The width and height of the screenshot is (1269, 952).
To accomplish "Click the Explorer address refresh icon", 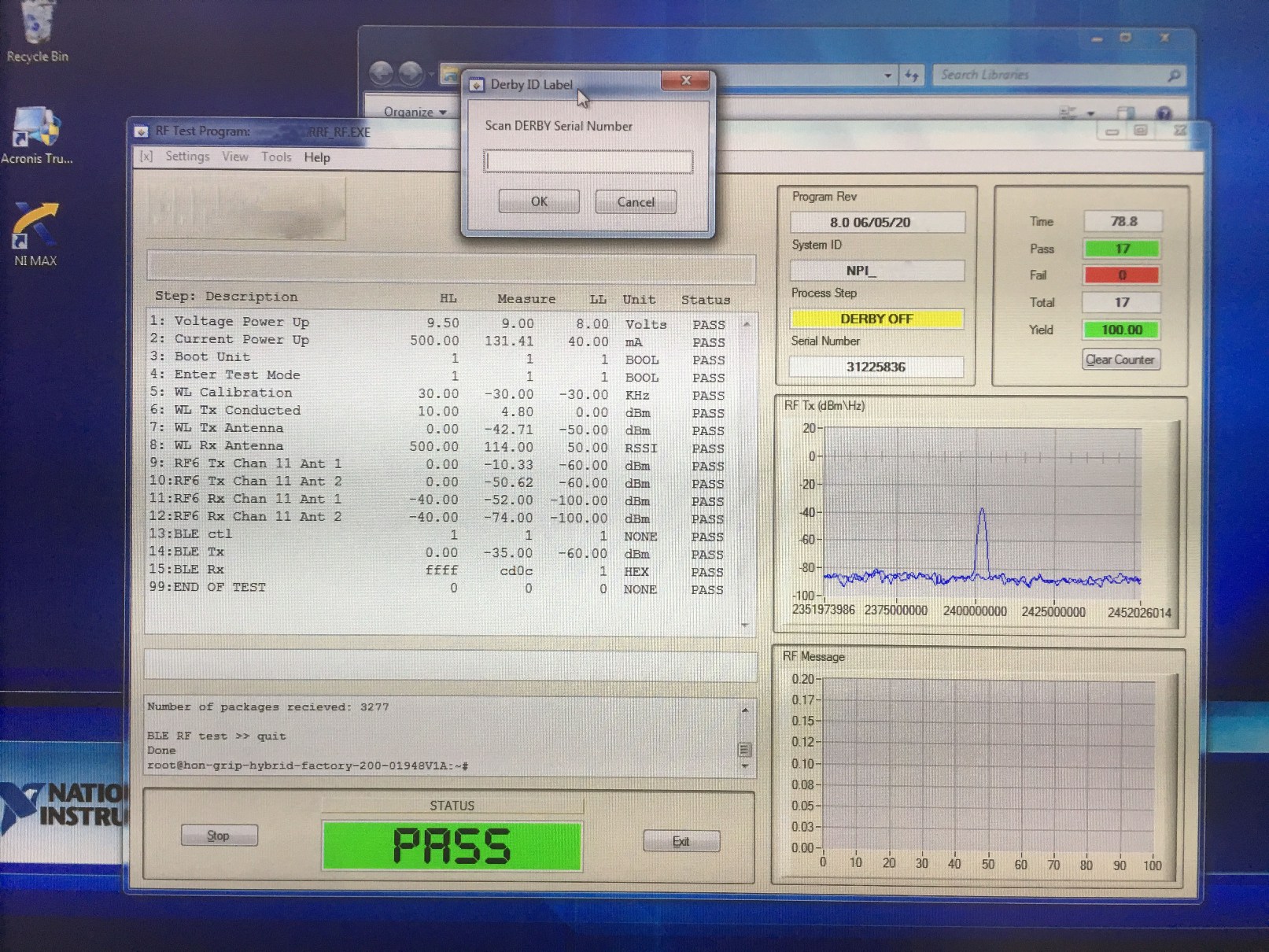I will pos(912,76).
